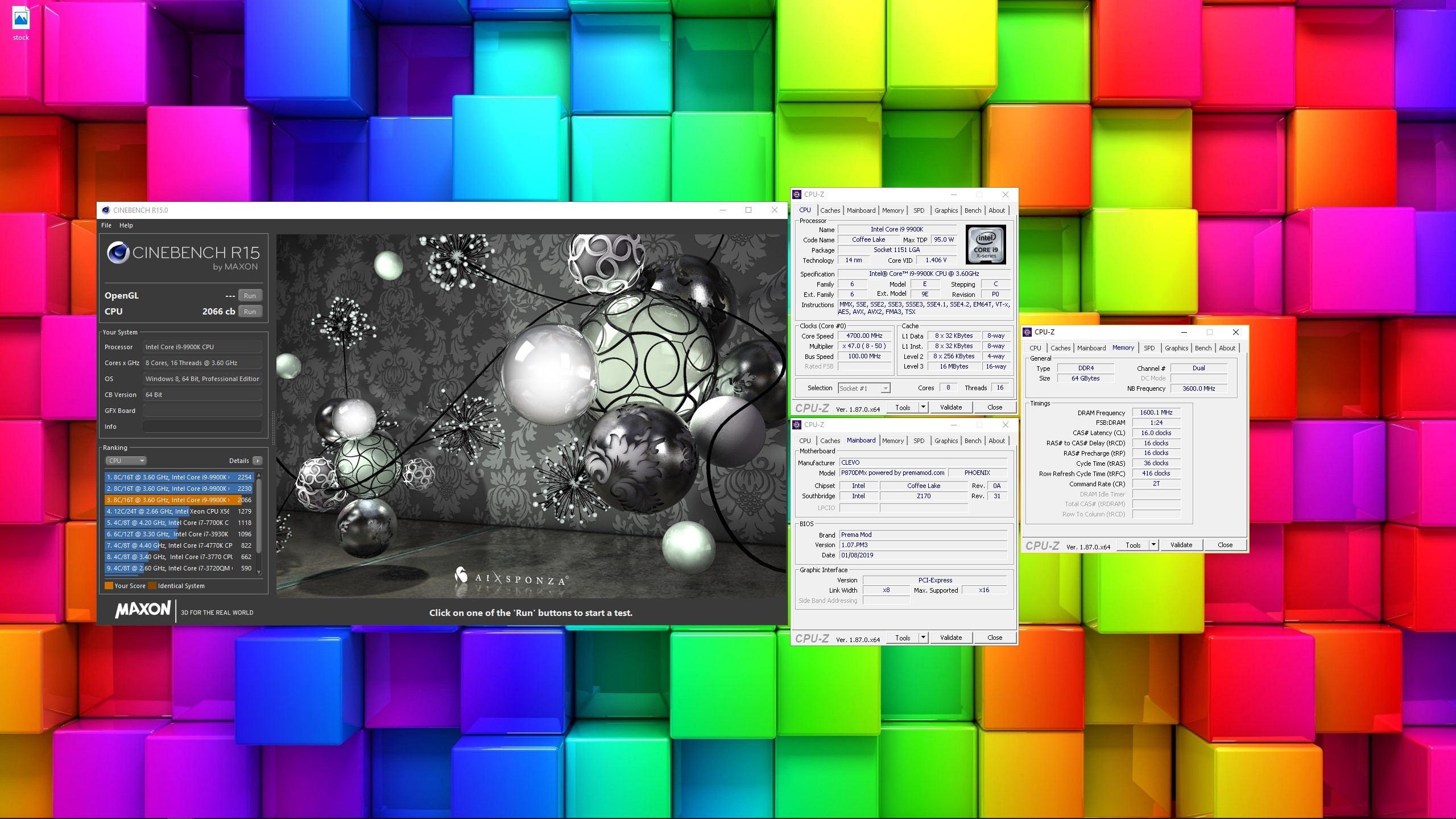Click the Core Speed 4700.00 MHz value
This screenshot has height=819, width=1456.
864,336
